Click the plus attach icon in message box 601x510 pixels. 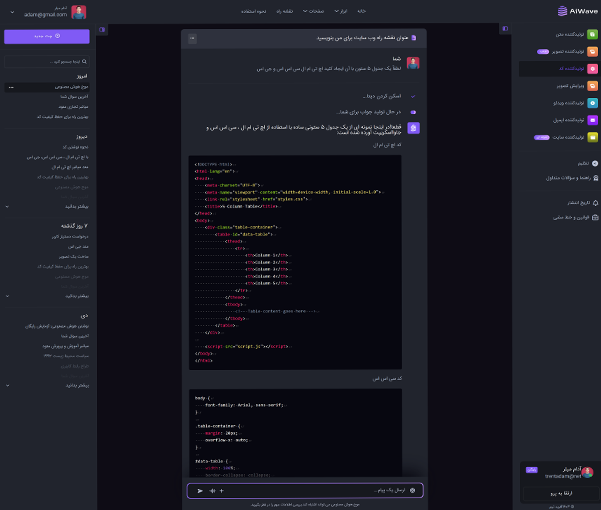point(222,491)
